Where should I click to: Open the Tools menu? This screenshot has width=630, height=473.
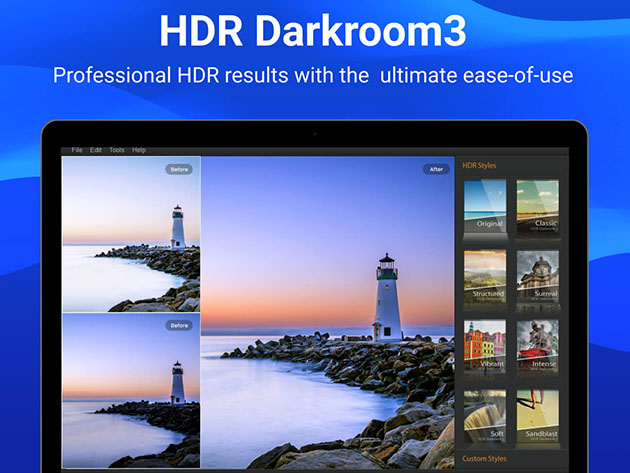point(117,150)
